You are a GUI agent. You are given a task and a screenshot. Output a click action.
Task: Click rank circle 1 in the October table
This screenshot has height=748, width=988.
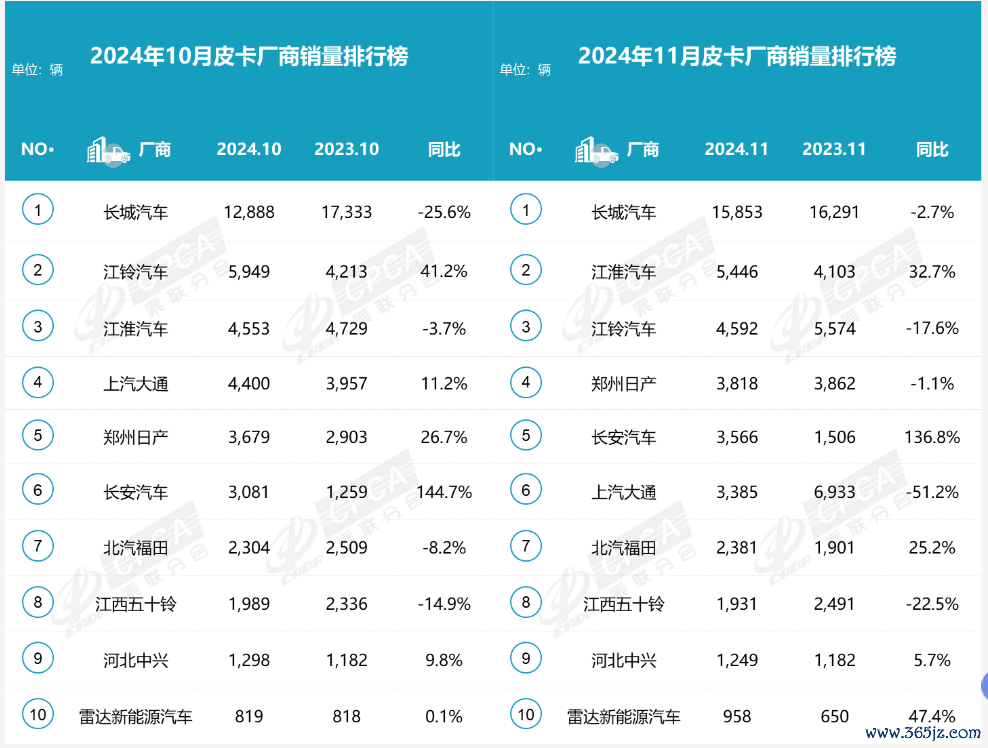tap(38, 210)
